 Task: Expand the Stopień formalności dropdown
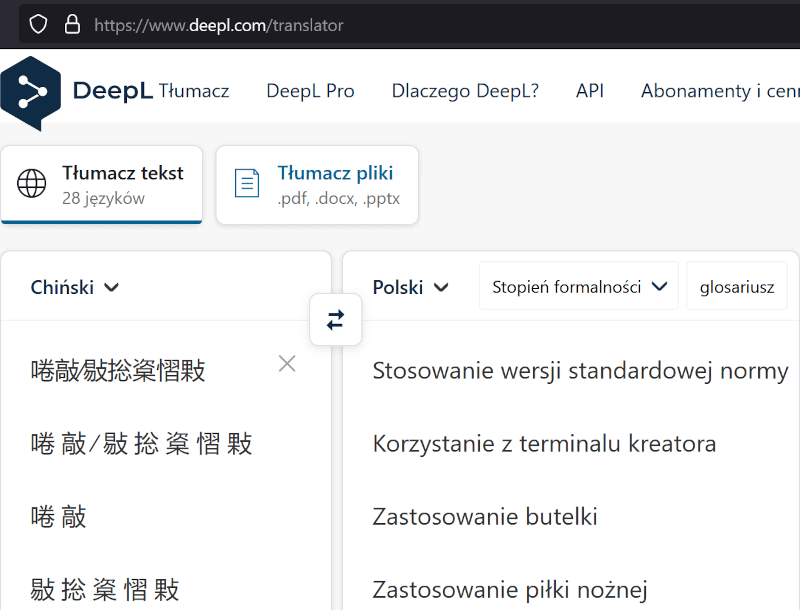click(x=579, y=287)
